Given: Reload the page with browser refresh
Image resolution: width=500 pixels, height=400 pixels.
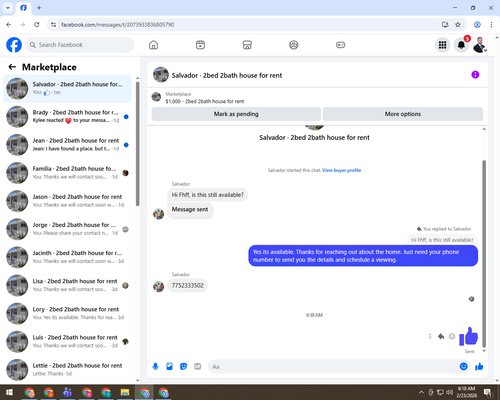Looking at the screenshot, I should (x=37, y=24).
